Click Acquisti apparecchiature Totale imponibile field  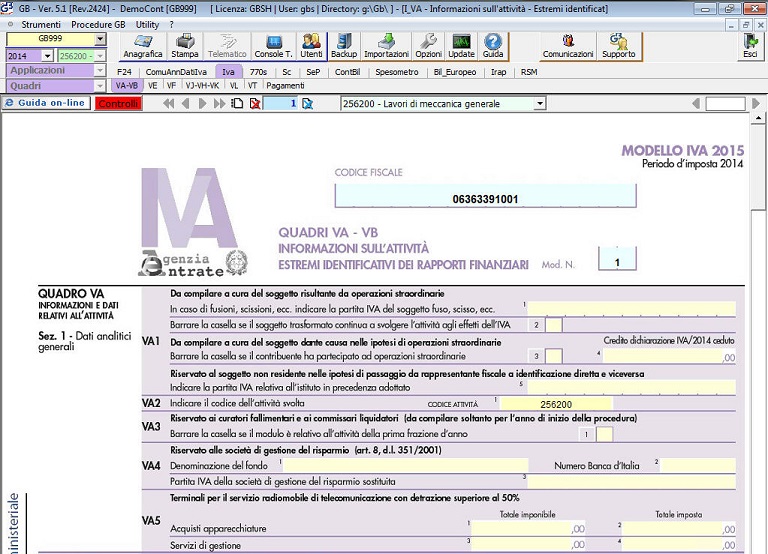(528, 528)
